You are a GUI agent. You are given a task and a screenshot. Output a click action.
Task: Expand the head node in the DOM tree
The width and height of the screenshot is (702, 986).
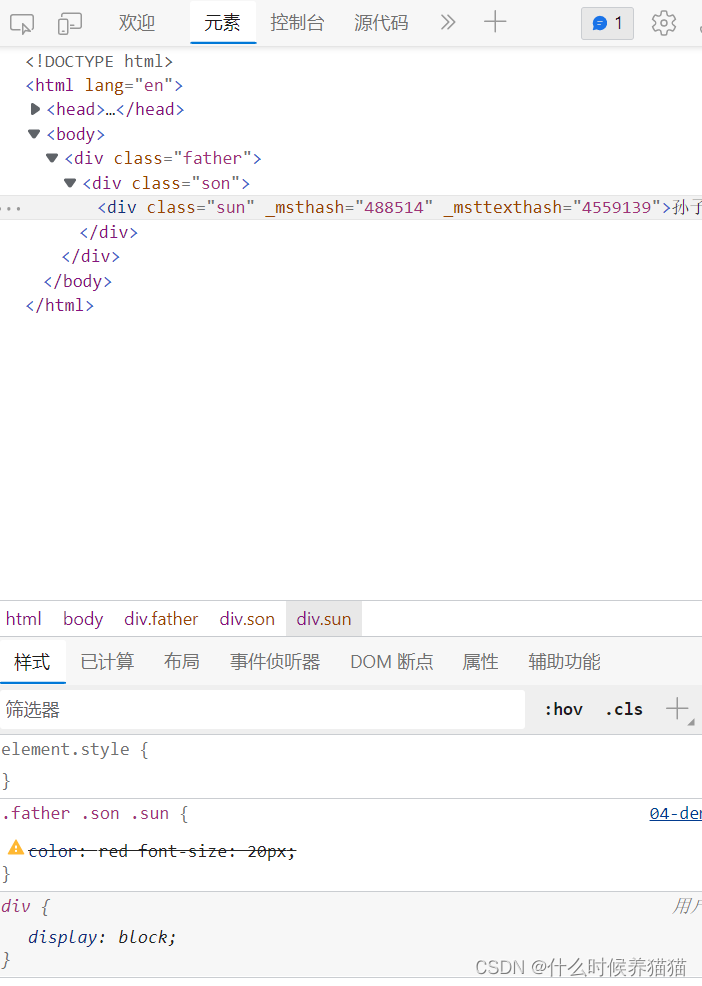pos(35,109)
